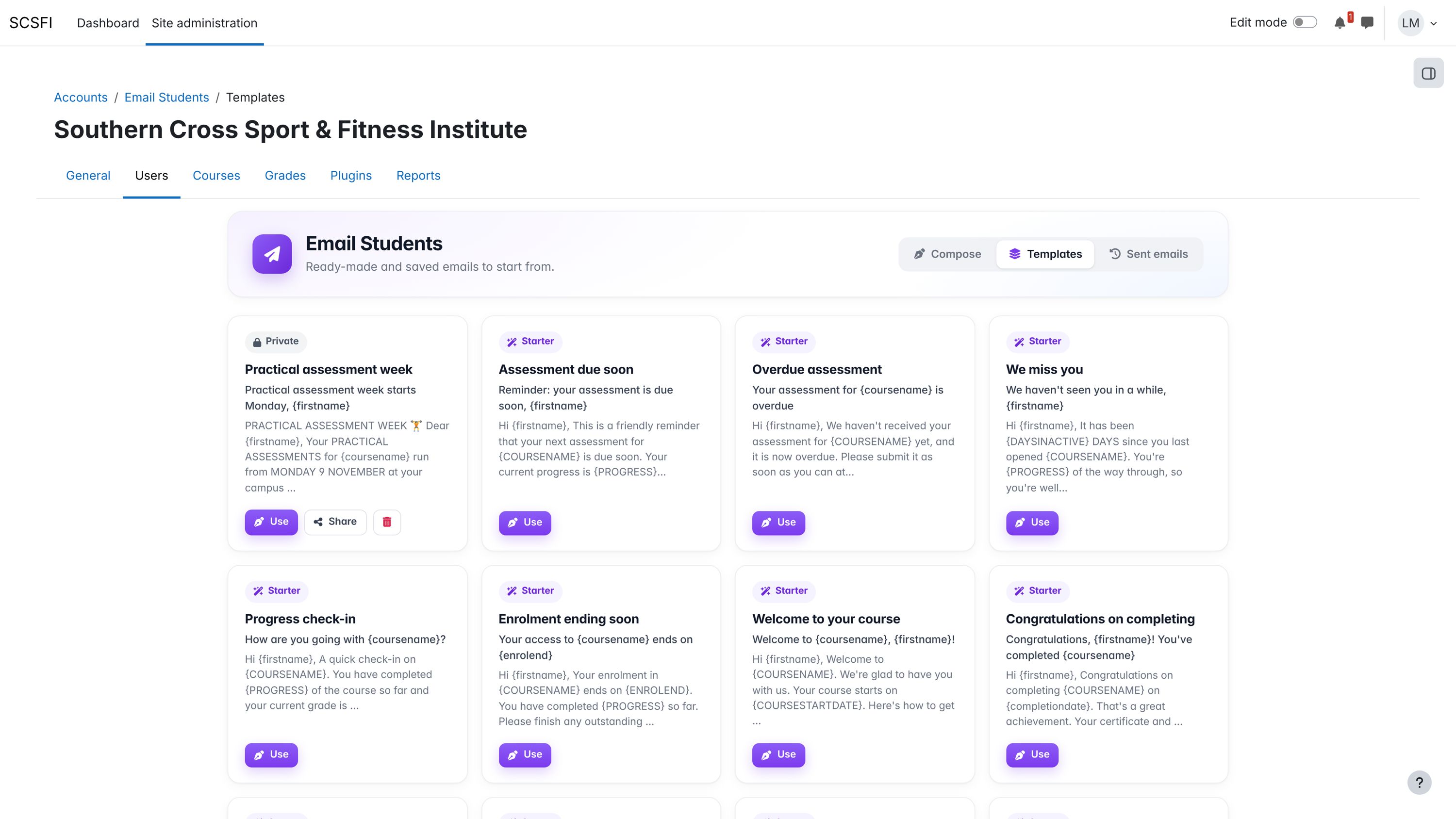This screenshot has height=819, width=1456.
Task: Open the General admin tab
Action: click(88, 176)
